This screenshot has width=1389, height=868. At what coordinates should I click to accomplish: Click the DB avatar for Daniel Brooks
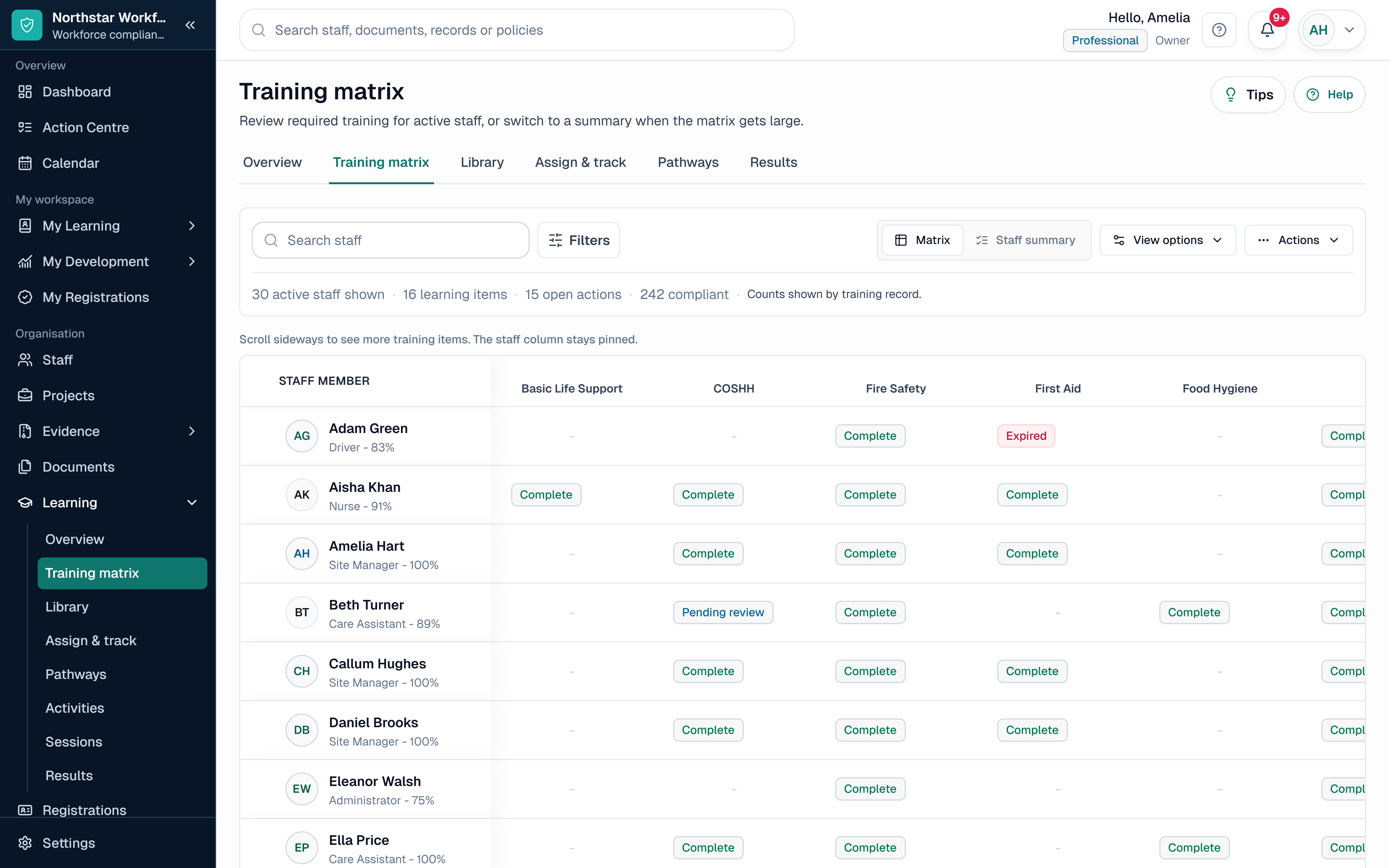(302, 730)
